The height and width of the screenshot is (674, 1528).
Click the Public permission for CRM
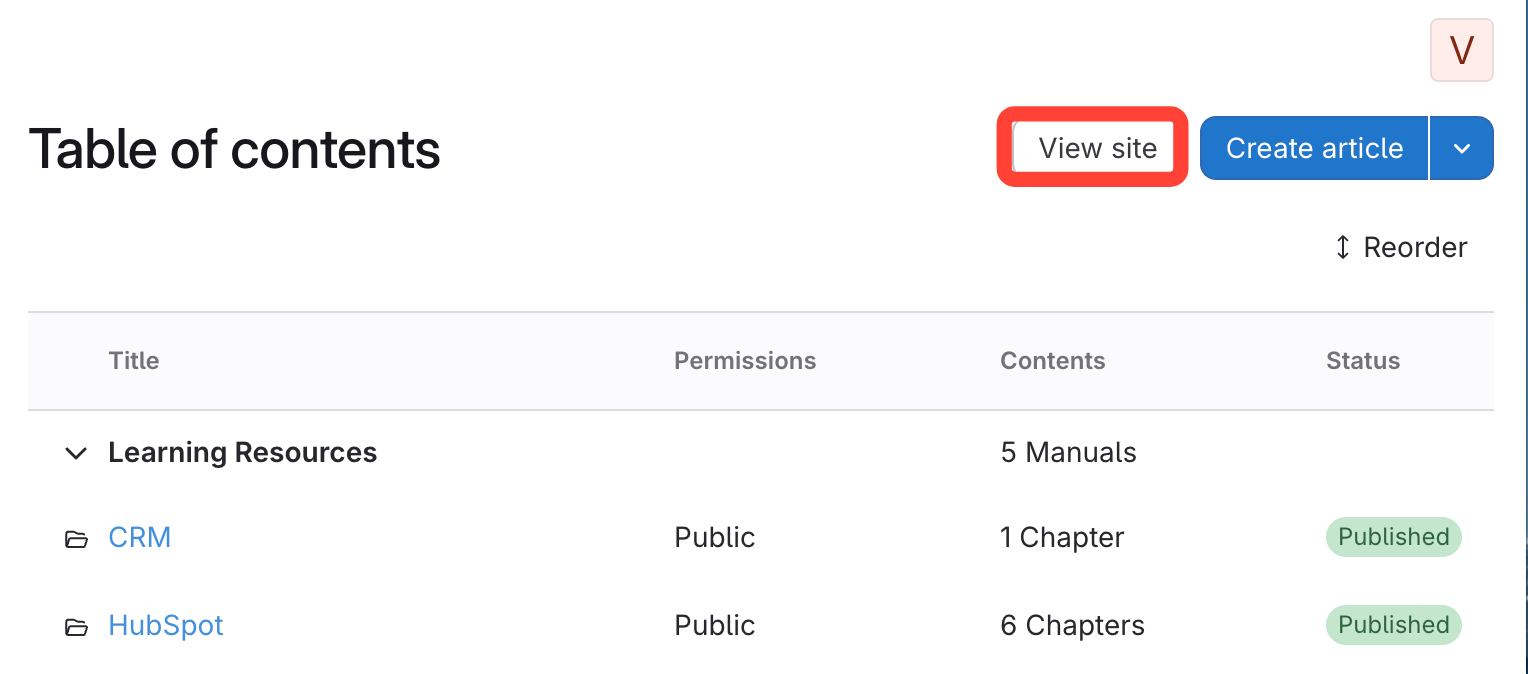coord(715,537)
